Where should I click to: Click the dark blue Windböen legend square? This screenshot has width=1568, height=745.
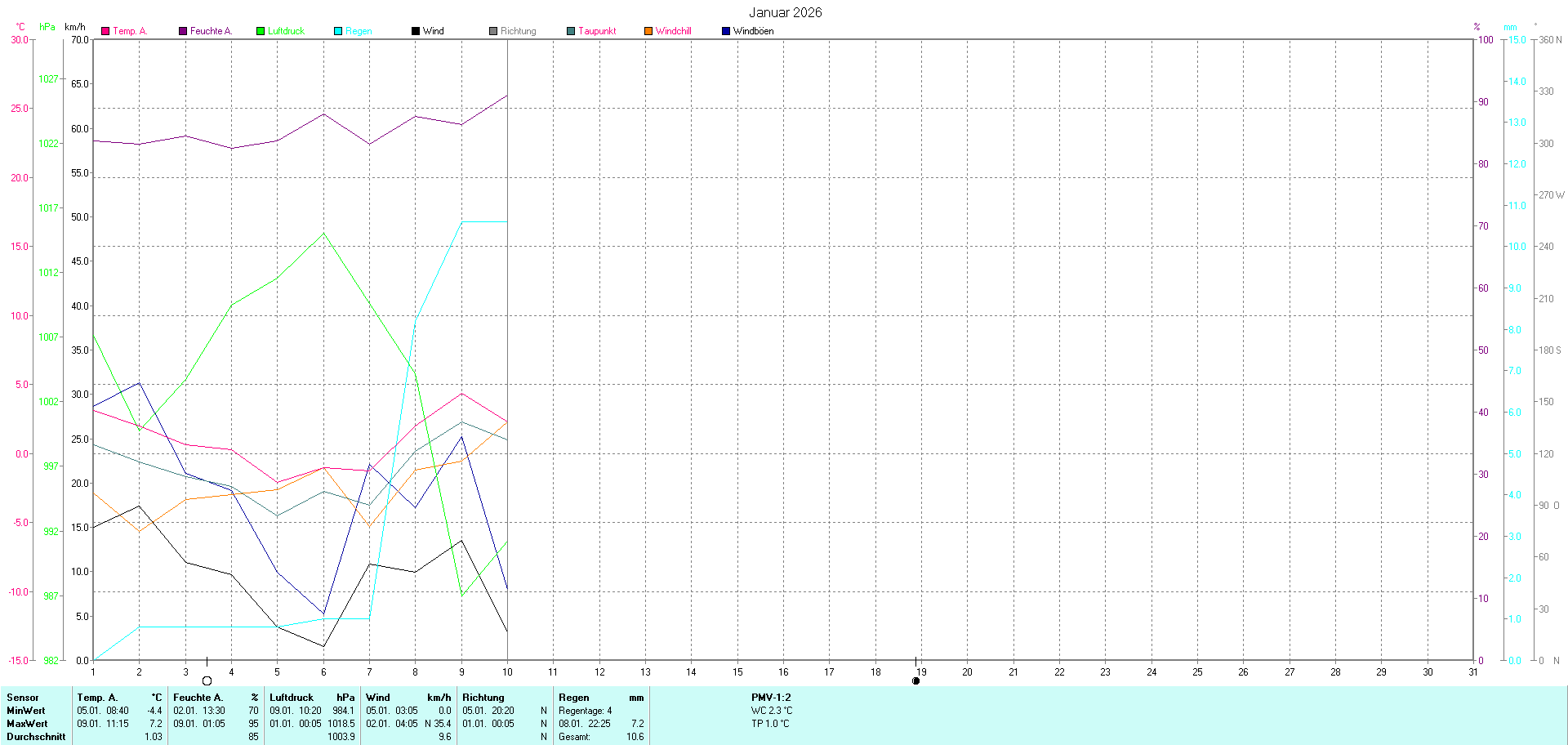pos(726,31)
